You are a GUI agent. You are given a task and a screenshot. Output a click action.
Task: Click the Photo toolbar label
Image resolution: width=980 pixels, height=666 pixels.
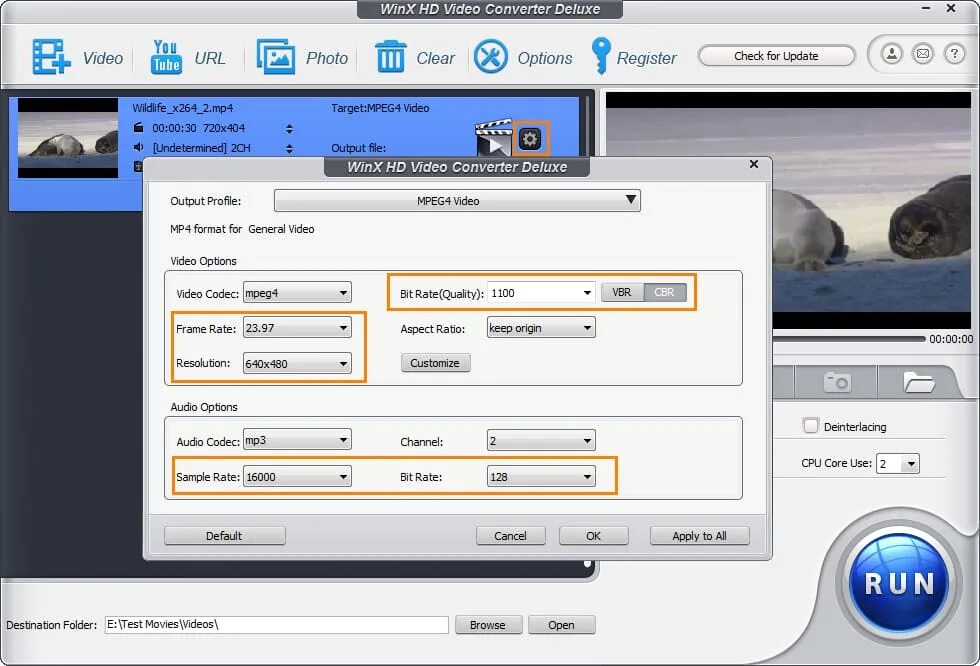[x=326, y=58]
